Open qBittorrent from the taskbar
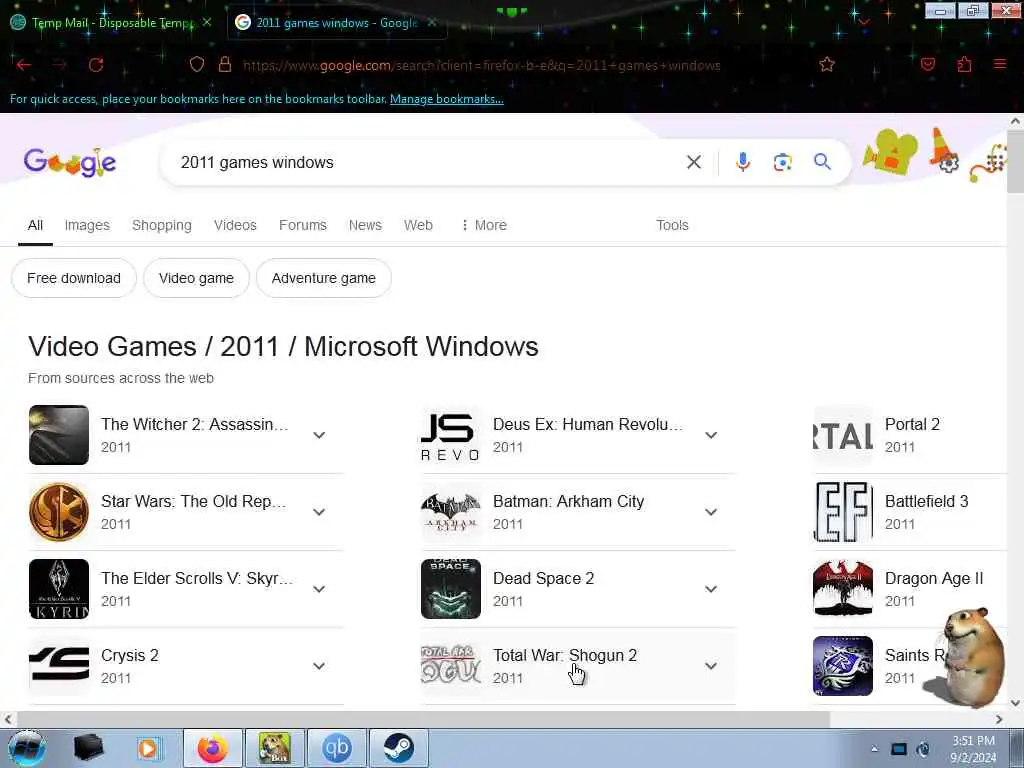Viewport: 1024px width, 768px height. tap(337, 748)
